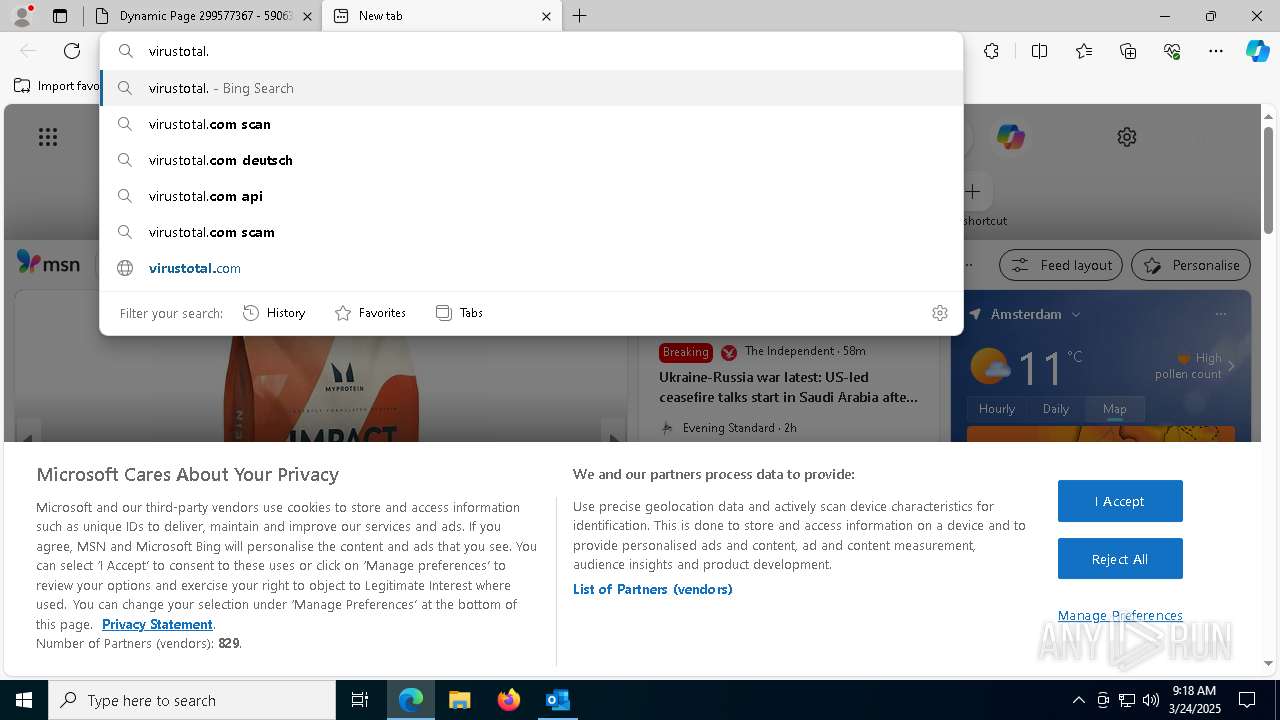Click the MSN logo
Viewport: 1280px width, 720px height.
48,262
